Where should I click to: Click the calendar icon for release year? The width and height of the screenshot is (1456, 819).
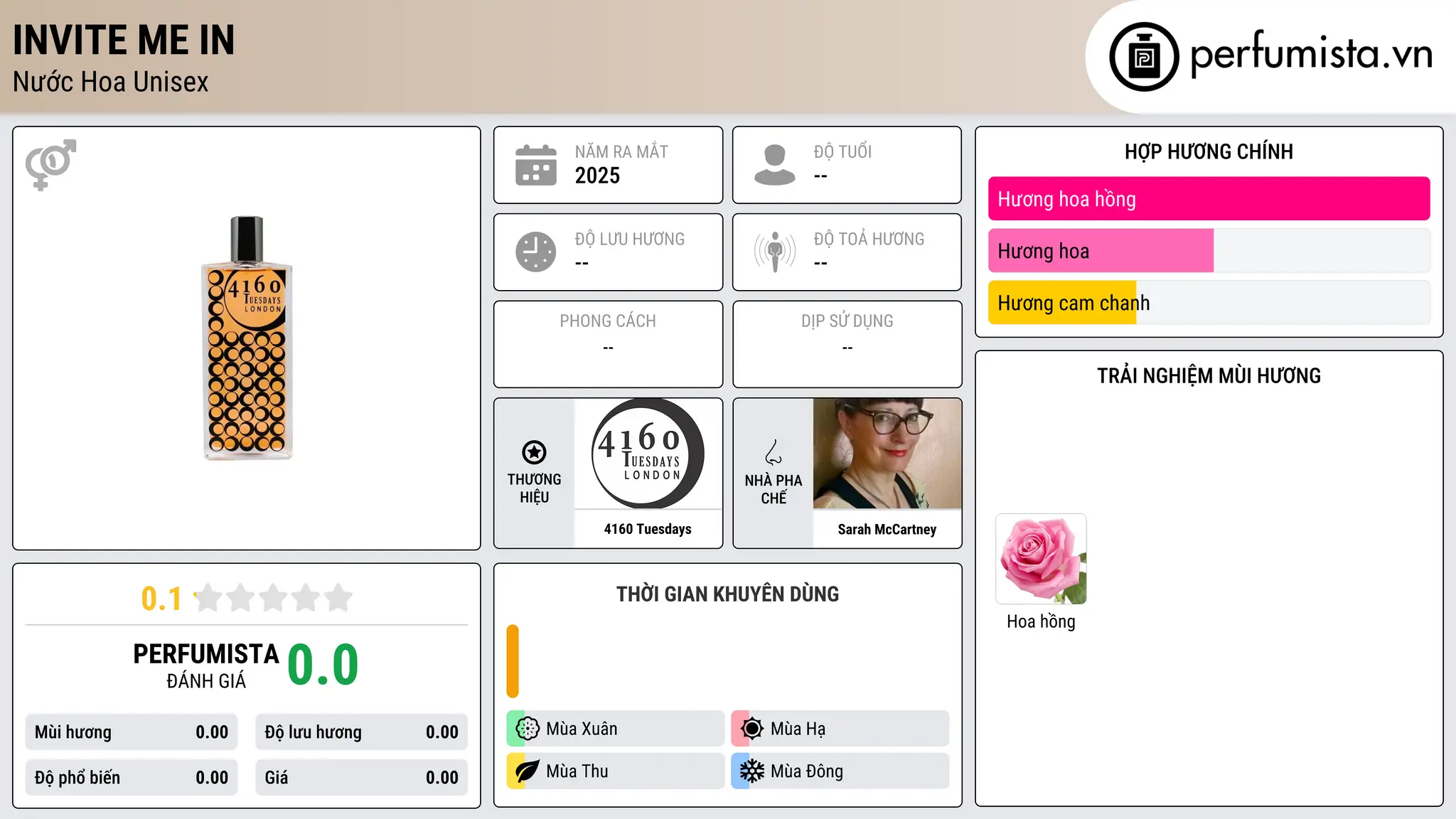(536, 165)
